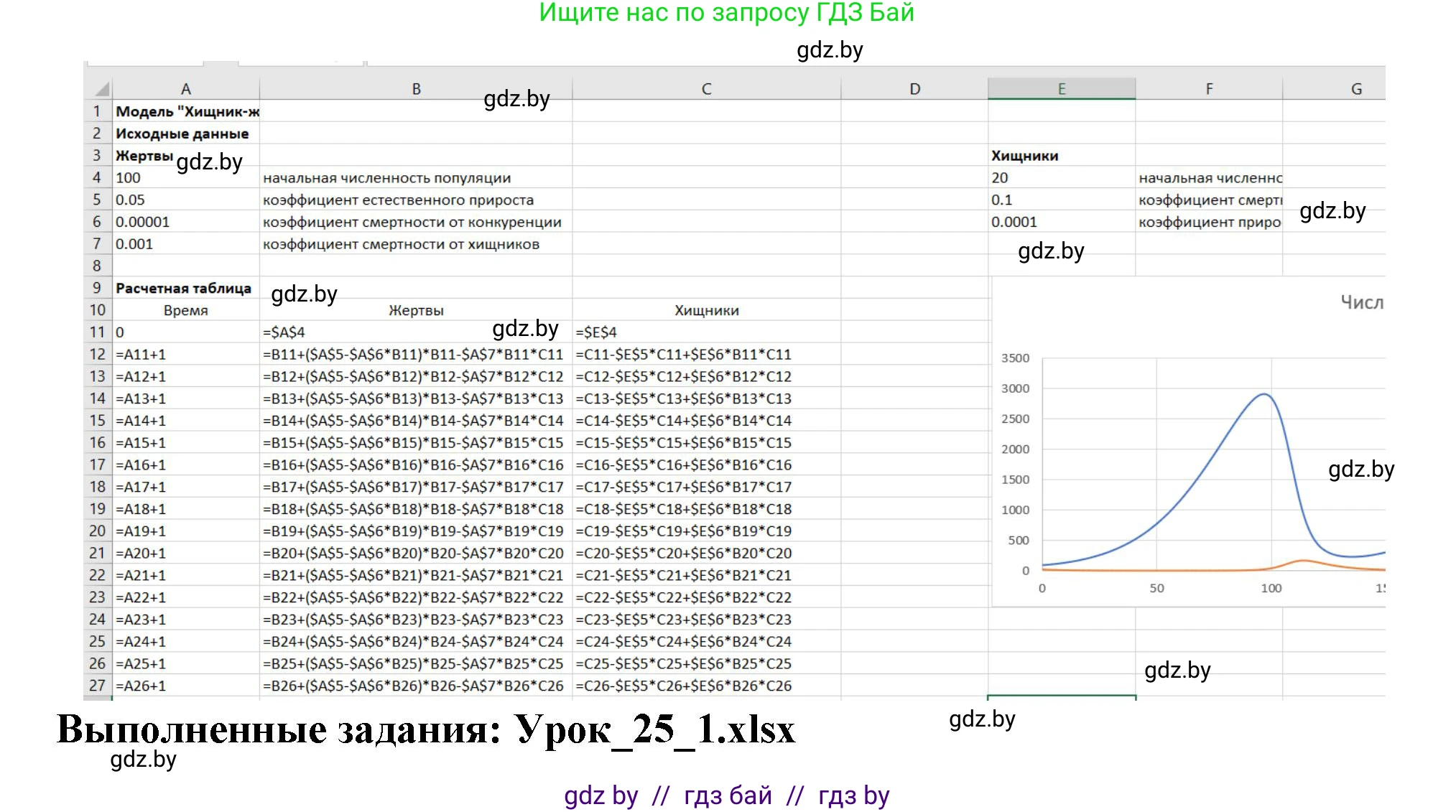The height and width of the screenshot is (812, 1456).
Task: Select column C header
Action: (706, 89)
